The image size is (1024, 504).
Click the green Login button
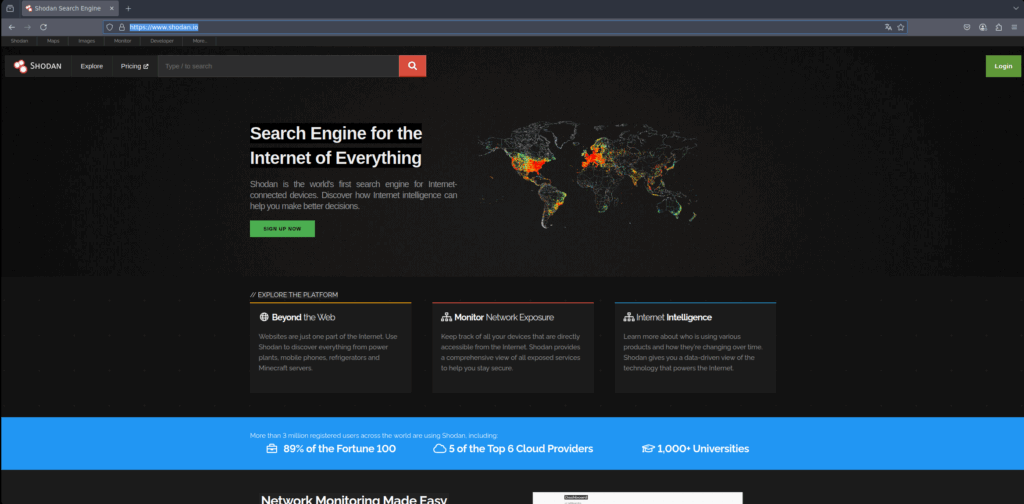1003,66
